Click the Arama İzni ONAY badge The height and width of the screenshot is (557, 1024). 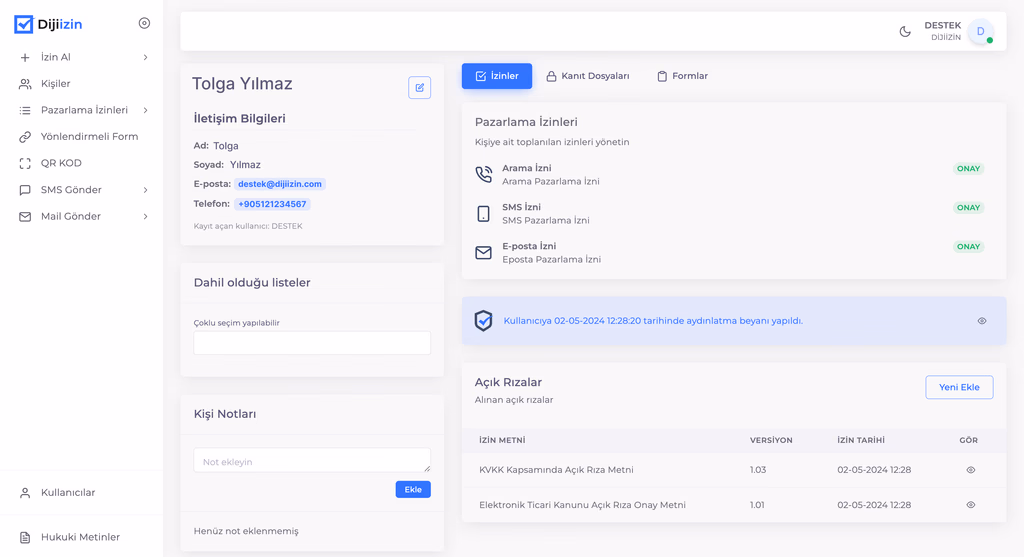coord(967,169)
